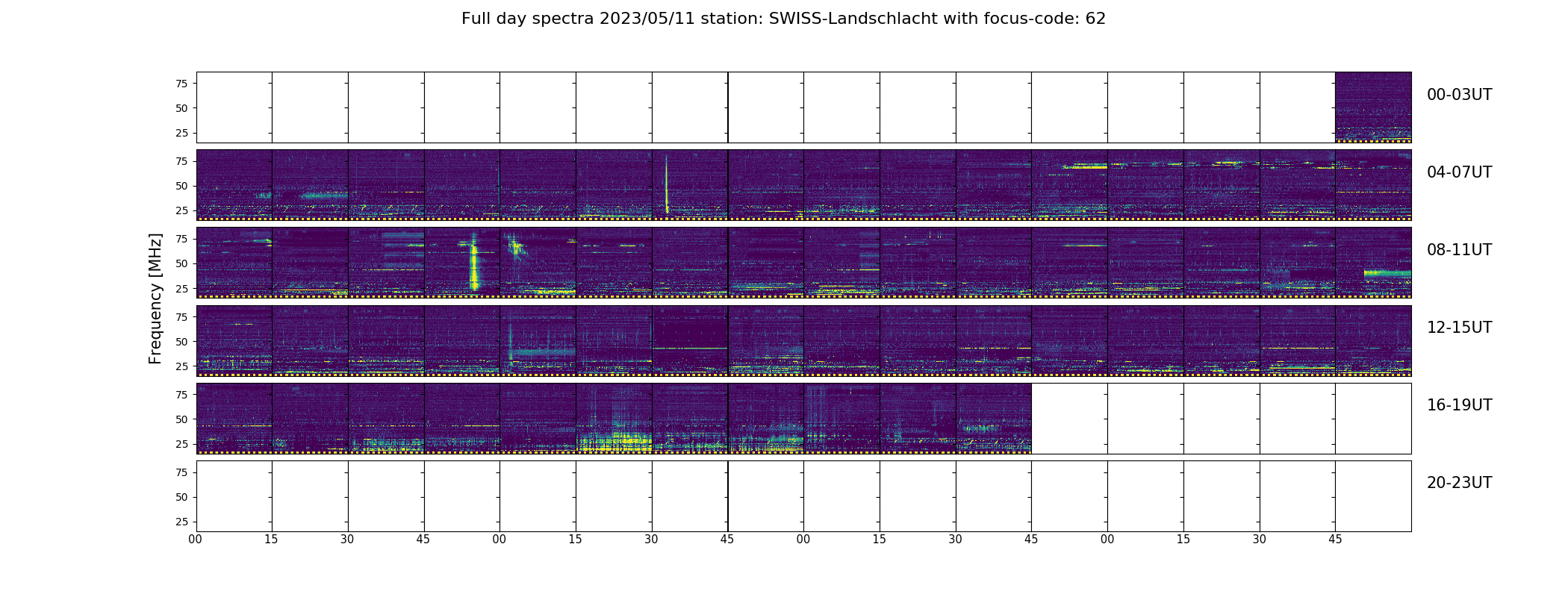Screen dimensions: 1568x597
Task: Select the 12-15UT tile with the teal band starting at 13:00
Action: [538, 340]
